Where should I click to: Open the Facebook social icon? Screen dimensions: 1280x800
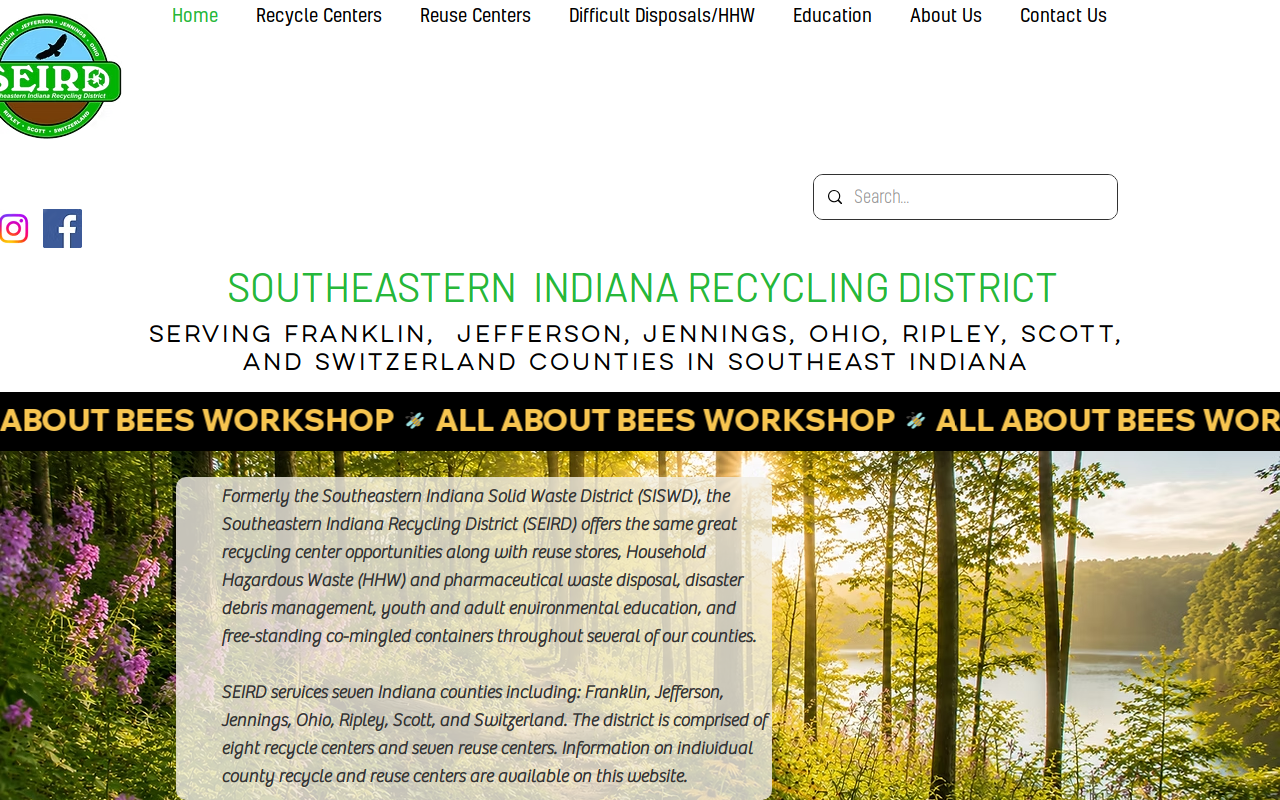point(62,229)
